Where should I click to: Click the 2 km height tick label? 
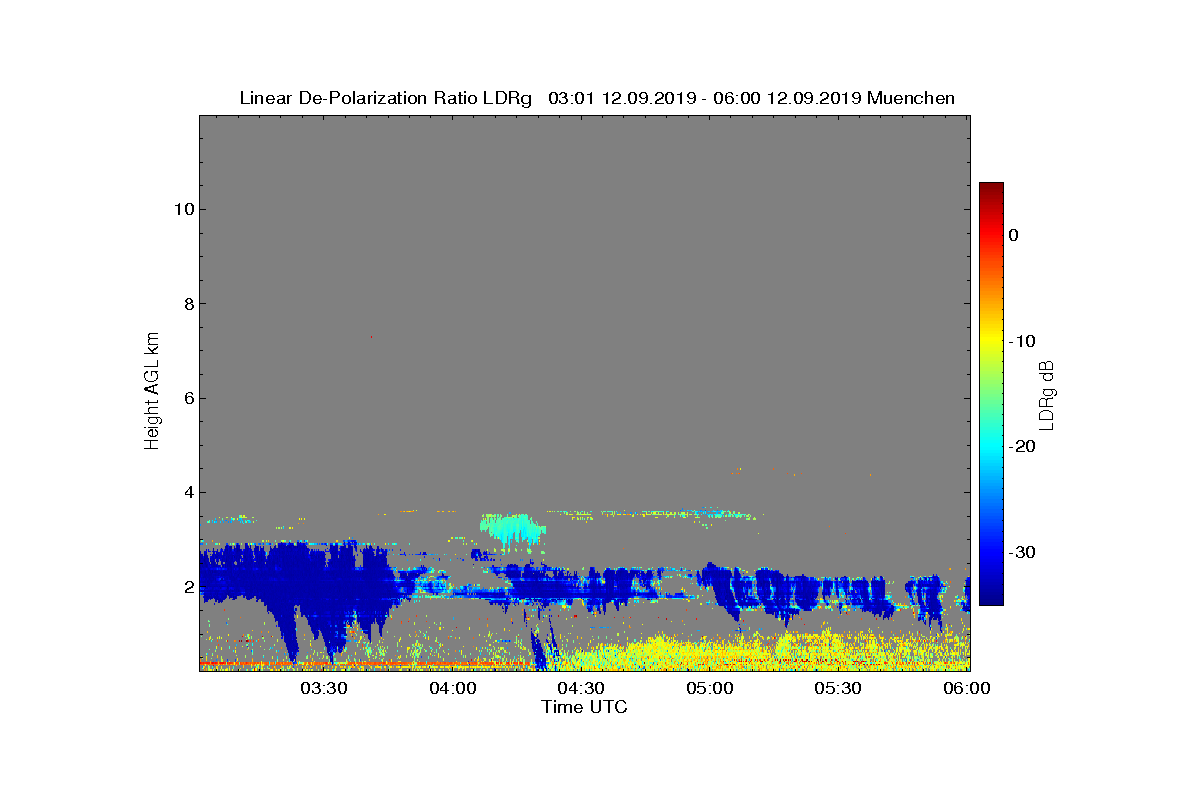188,586
